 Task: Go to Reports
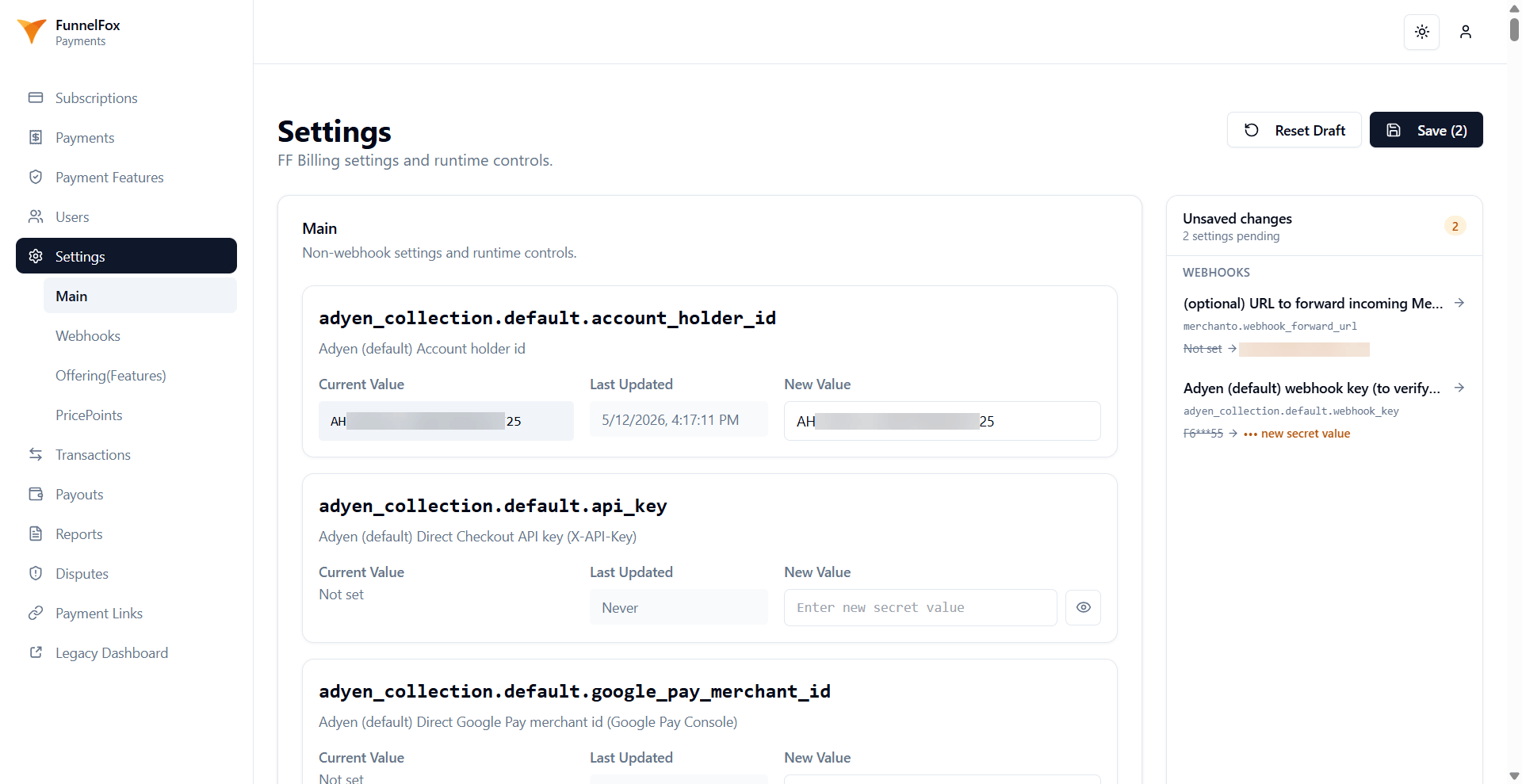coord(126,534)
